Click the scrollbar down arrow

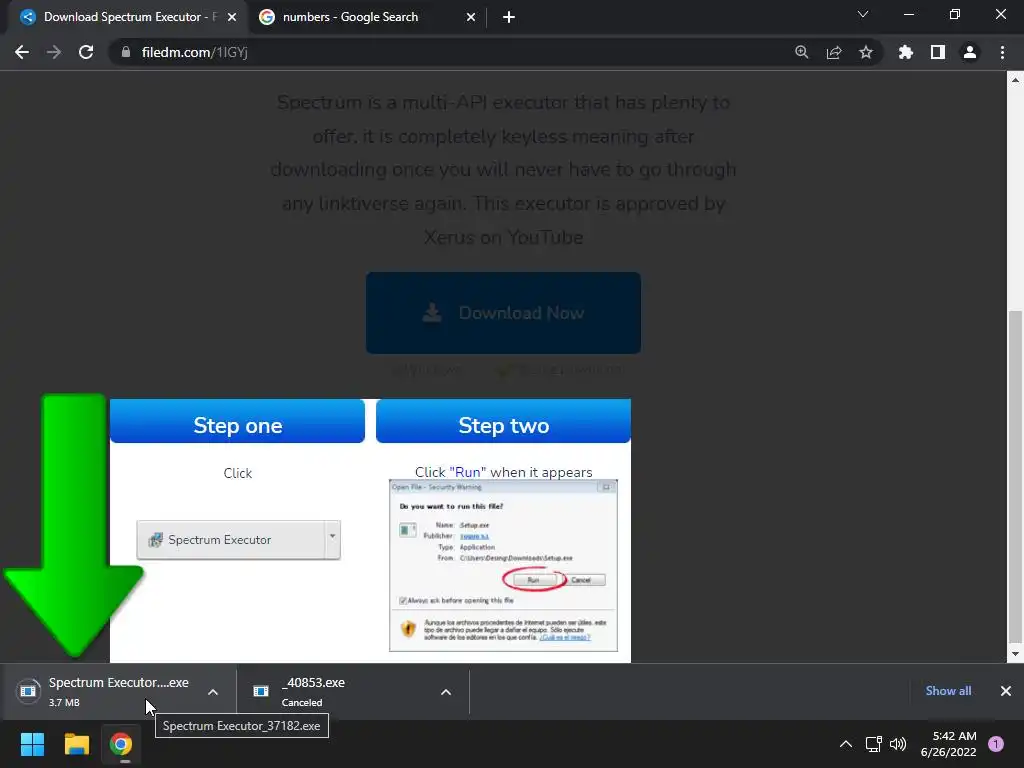tap(1015, 654)
